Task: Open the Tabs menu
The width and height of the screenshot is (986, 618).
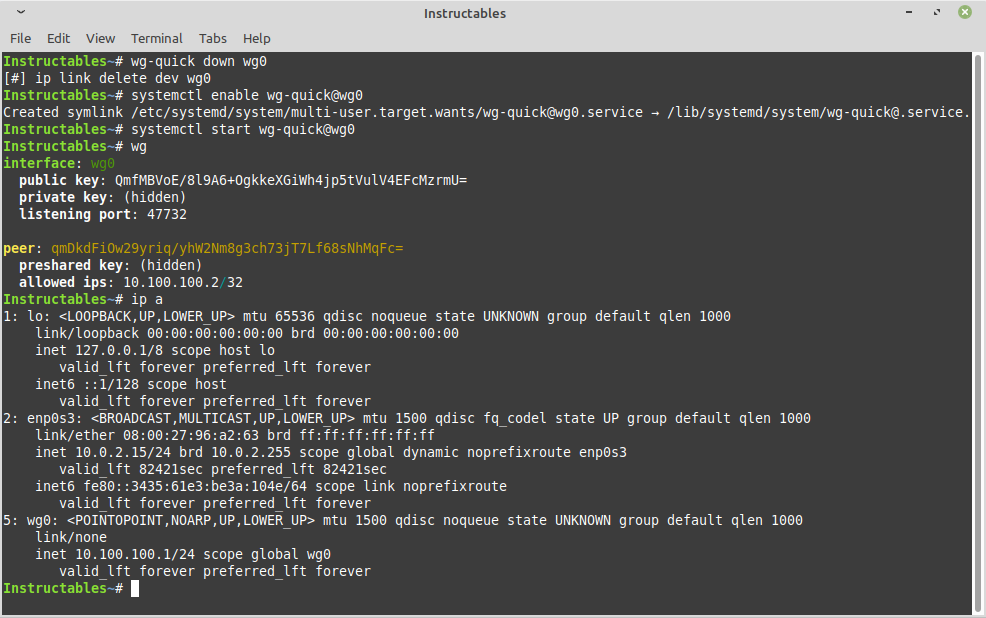Action: click(212, 38)
